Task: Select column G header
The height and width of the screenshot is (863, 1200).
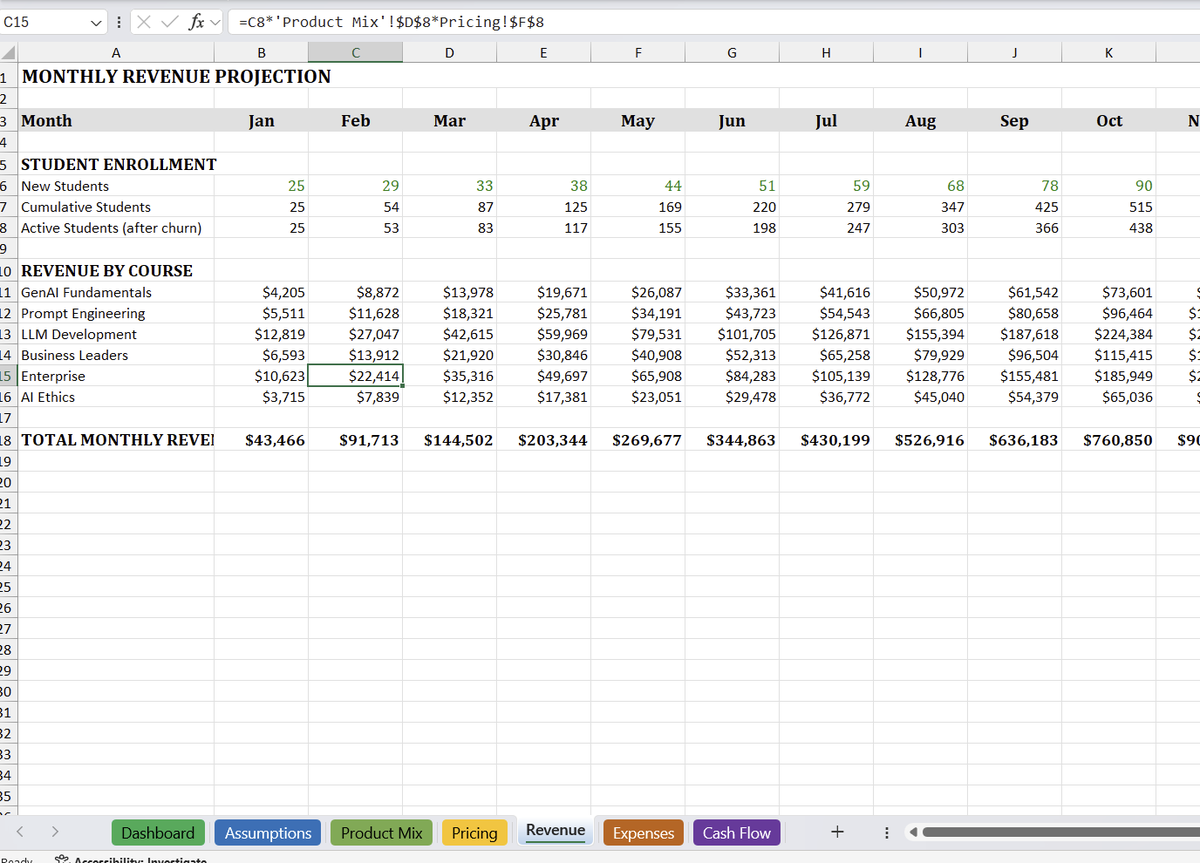Action: click(x=732, y=54)
